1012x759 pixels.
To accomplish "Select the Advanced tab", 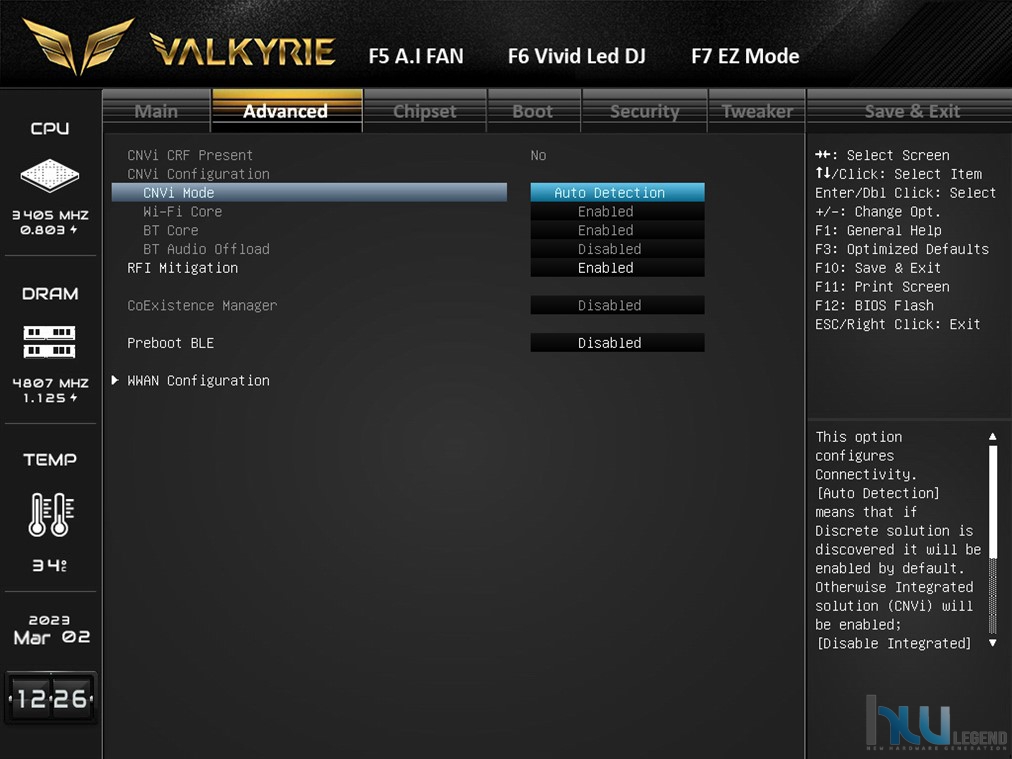I will [287, 111].
